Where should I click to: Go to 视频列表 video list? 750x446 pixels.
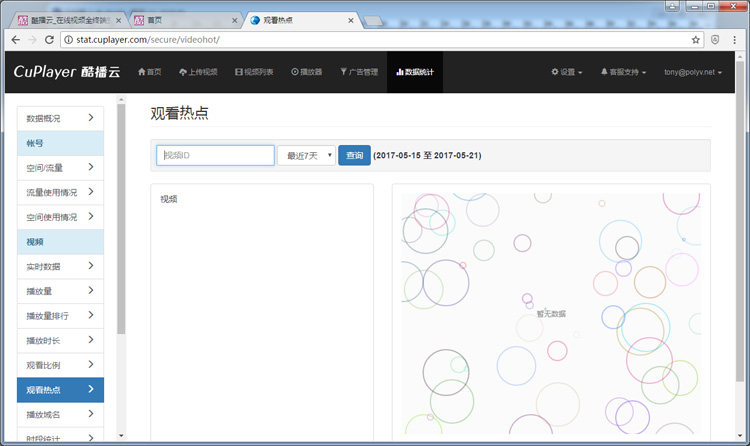pyautogui.click(x=254, y=72)
